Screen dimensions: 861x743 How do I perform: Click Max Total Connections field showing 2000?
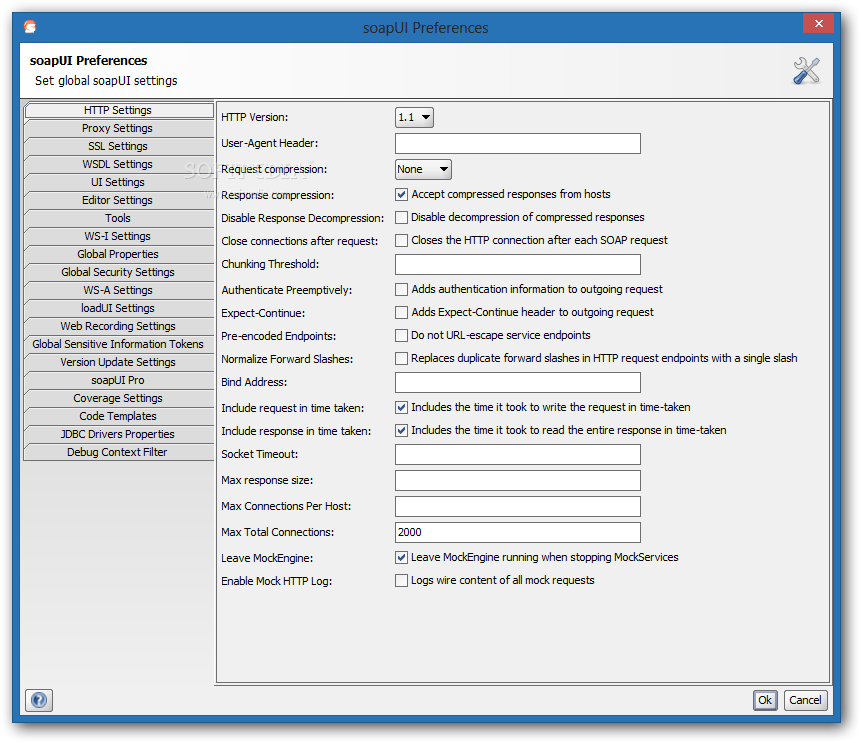pyautogui.click(x=517, y=532)
